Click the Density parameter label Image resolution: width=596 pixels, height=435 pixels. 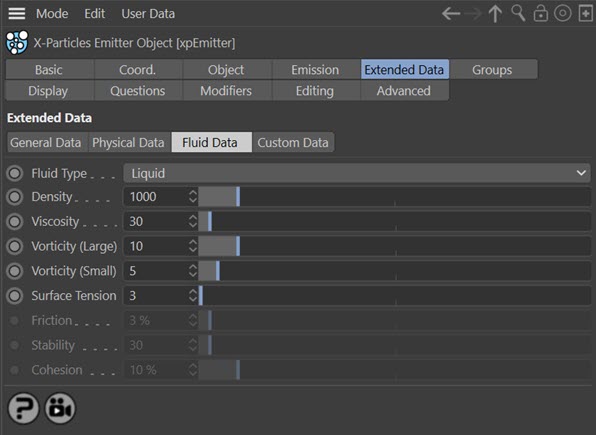(x=52, y=197)
